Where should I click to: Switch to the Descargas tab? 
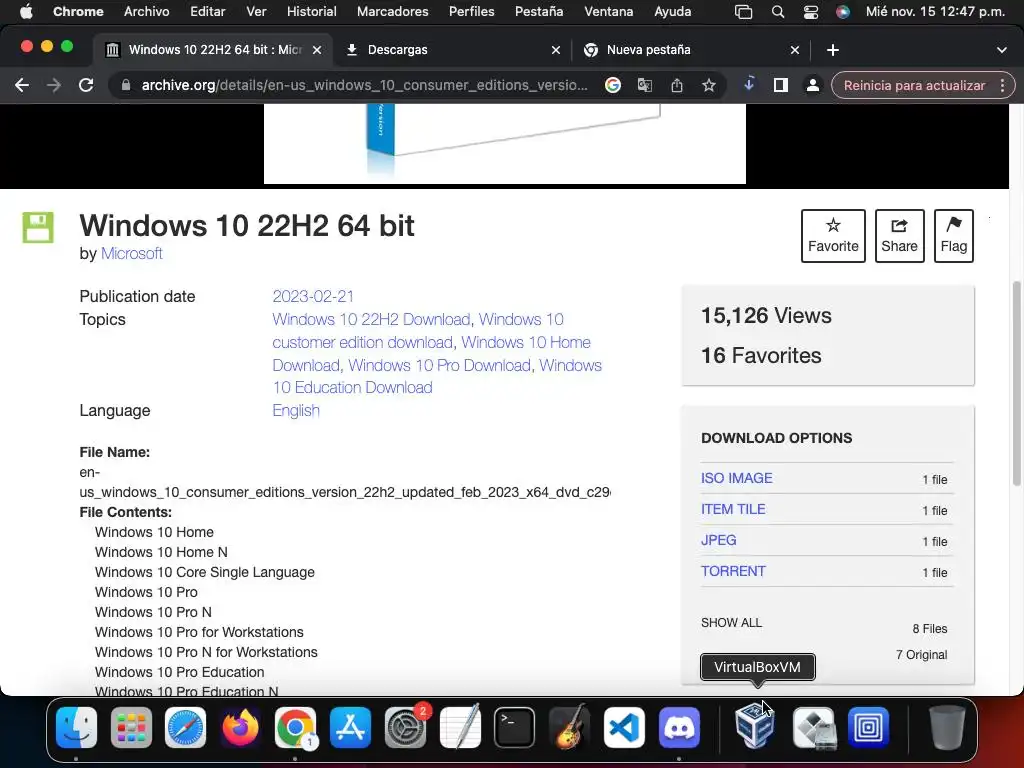452,50
